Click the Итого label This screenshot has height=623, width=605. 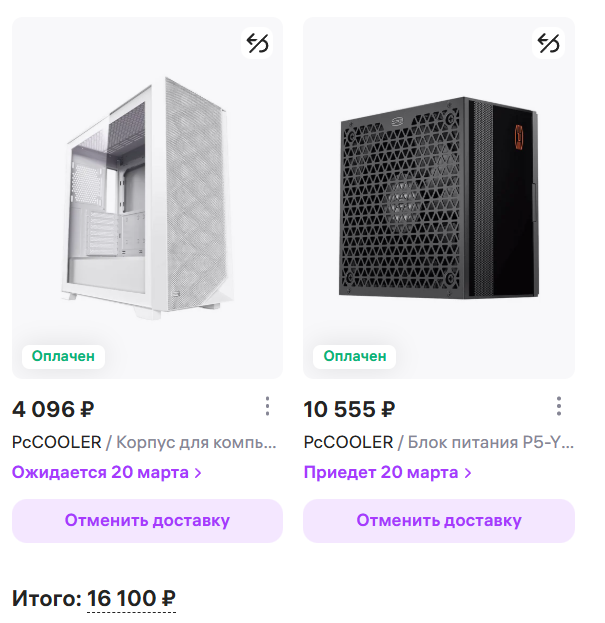click(x=47, y=599)
